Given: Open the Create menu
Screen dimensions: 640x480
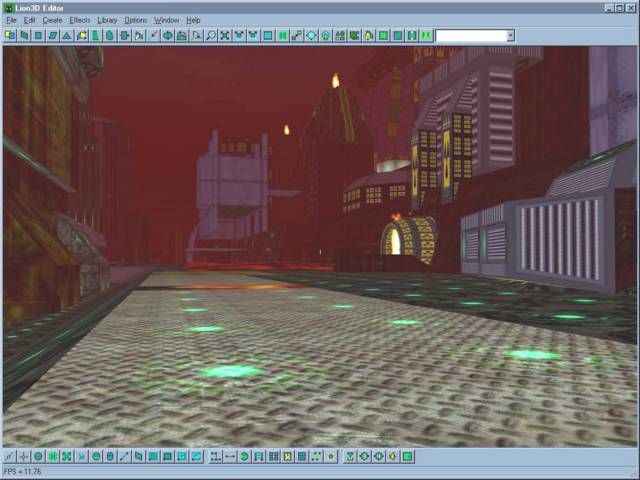Looking at the screenshot, I should tap(52, 20).
